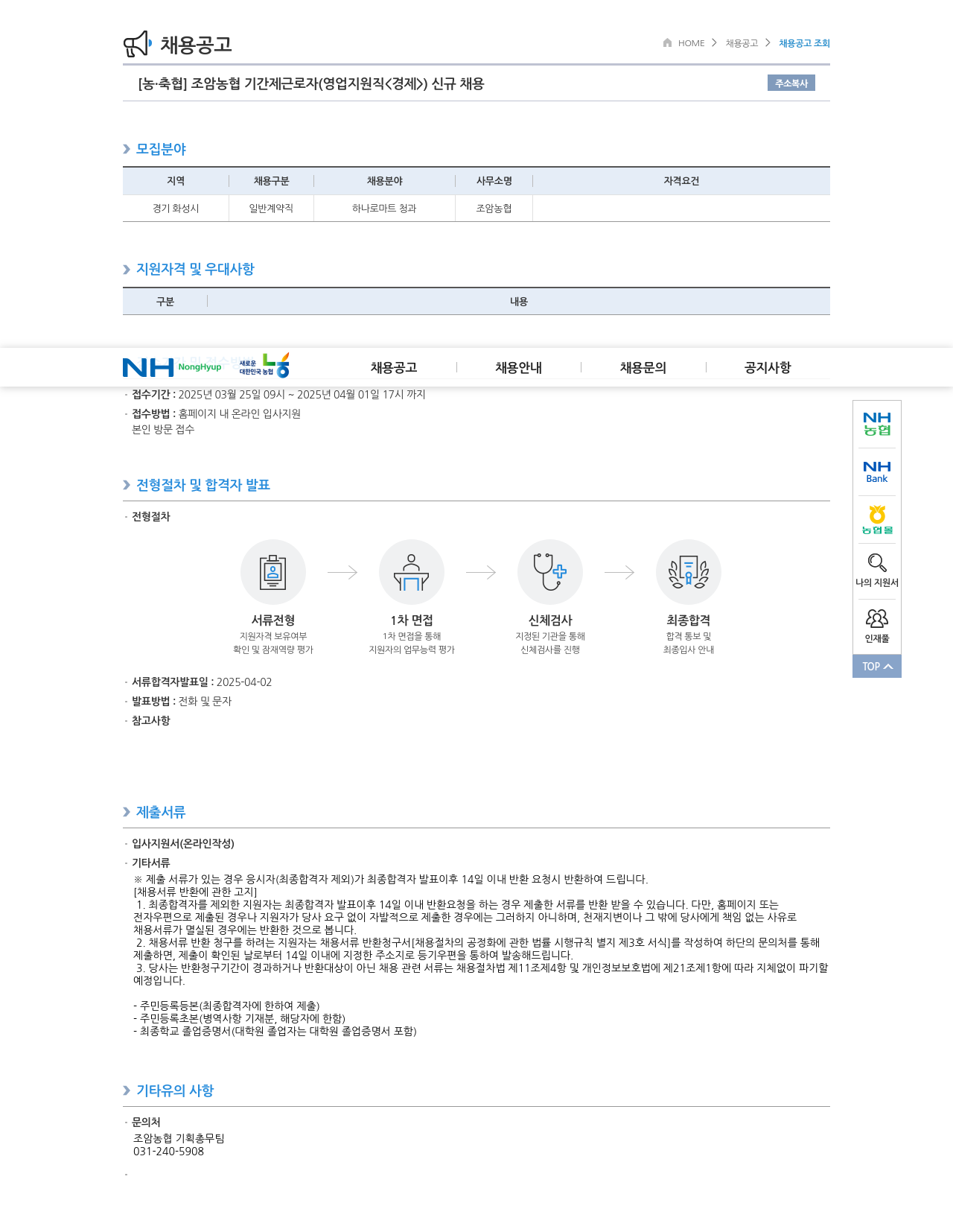Click the arrow between 신체검사 and 최종합격
The image size is (953, 1232).
[x=619, y=572]
